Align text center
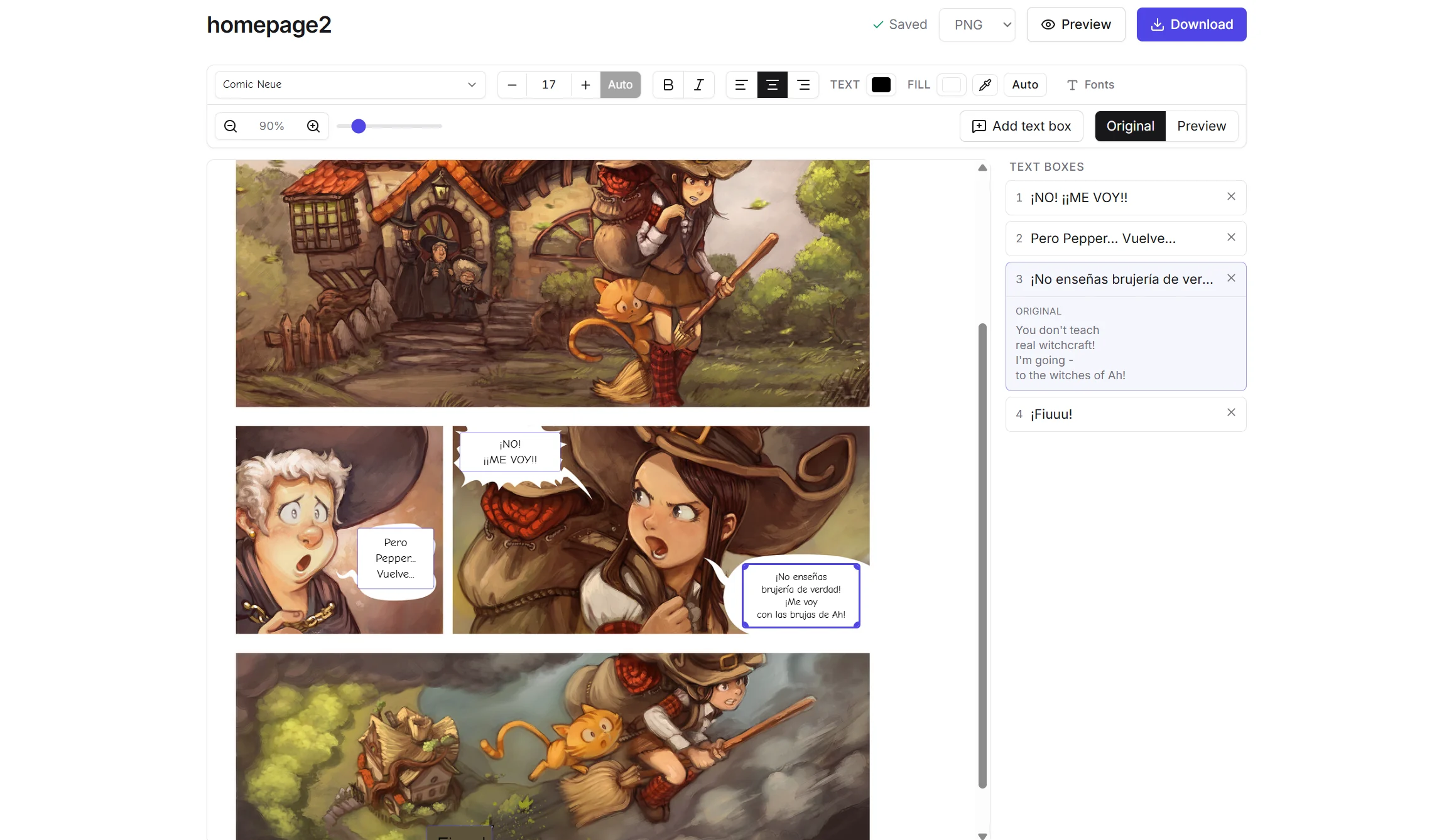Screen dimensions: 1454x840 pyautogui.click(x=772, y=85)
